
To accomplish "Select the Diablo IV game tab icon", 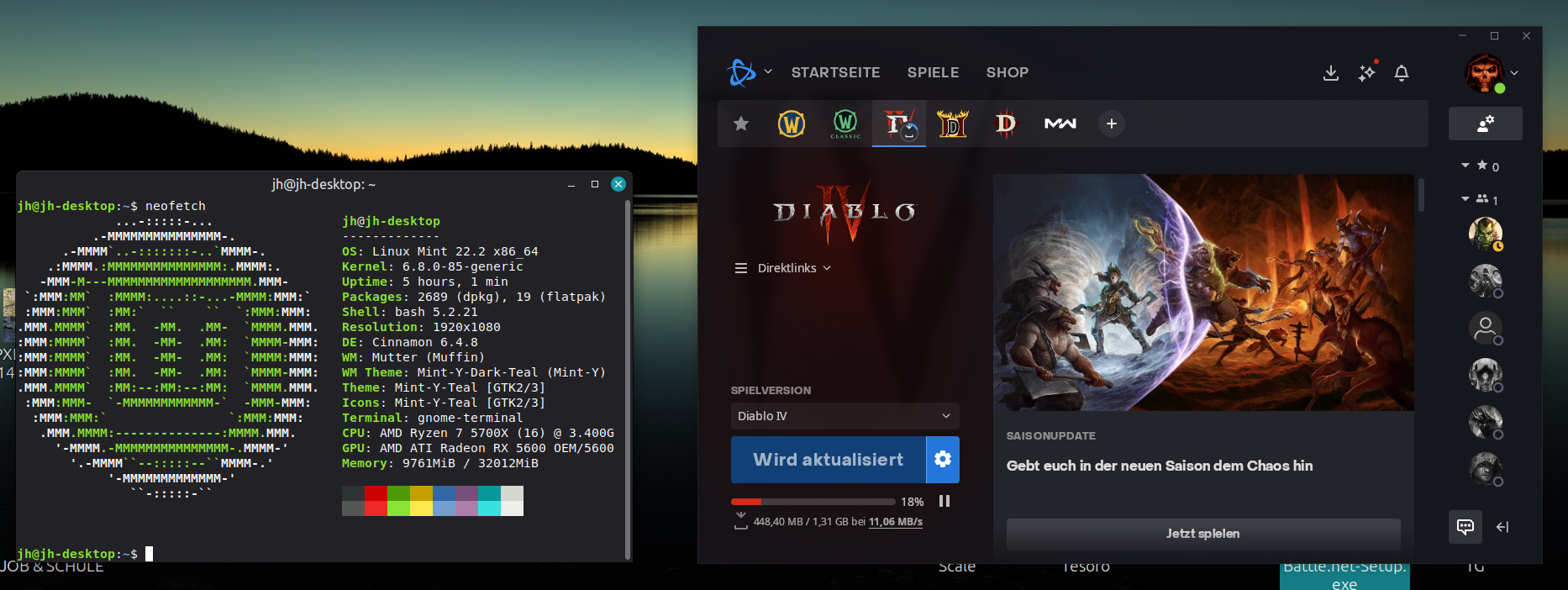I will click(x=899, y=124).
